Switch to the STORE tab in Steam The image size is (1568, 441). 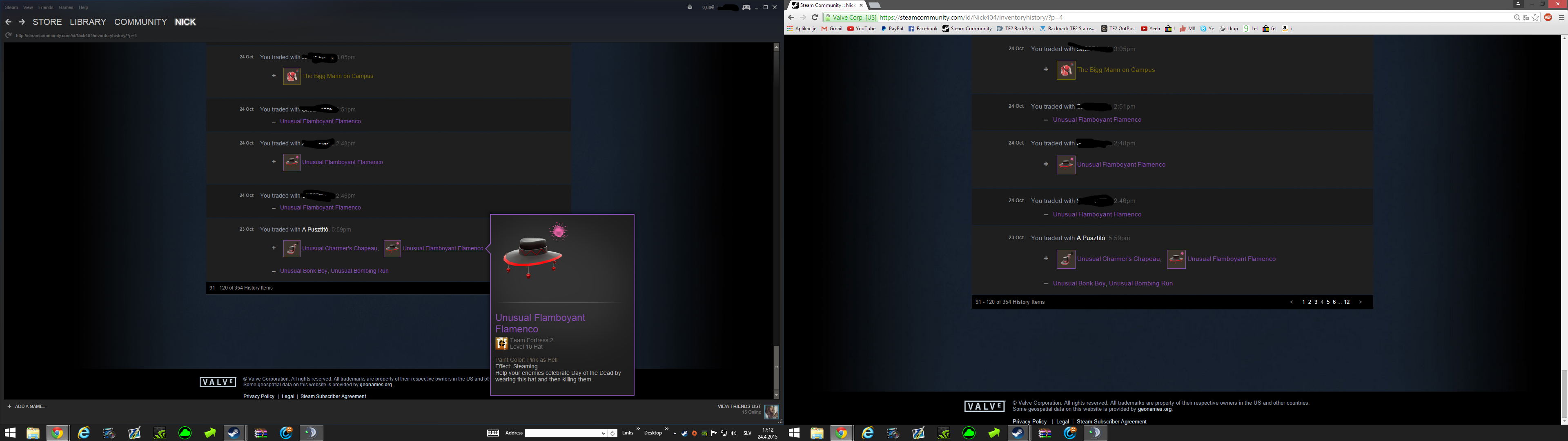[47, 22]
